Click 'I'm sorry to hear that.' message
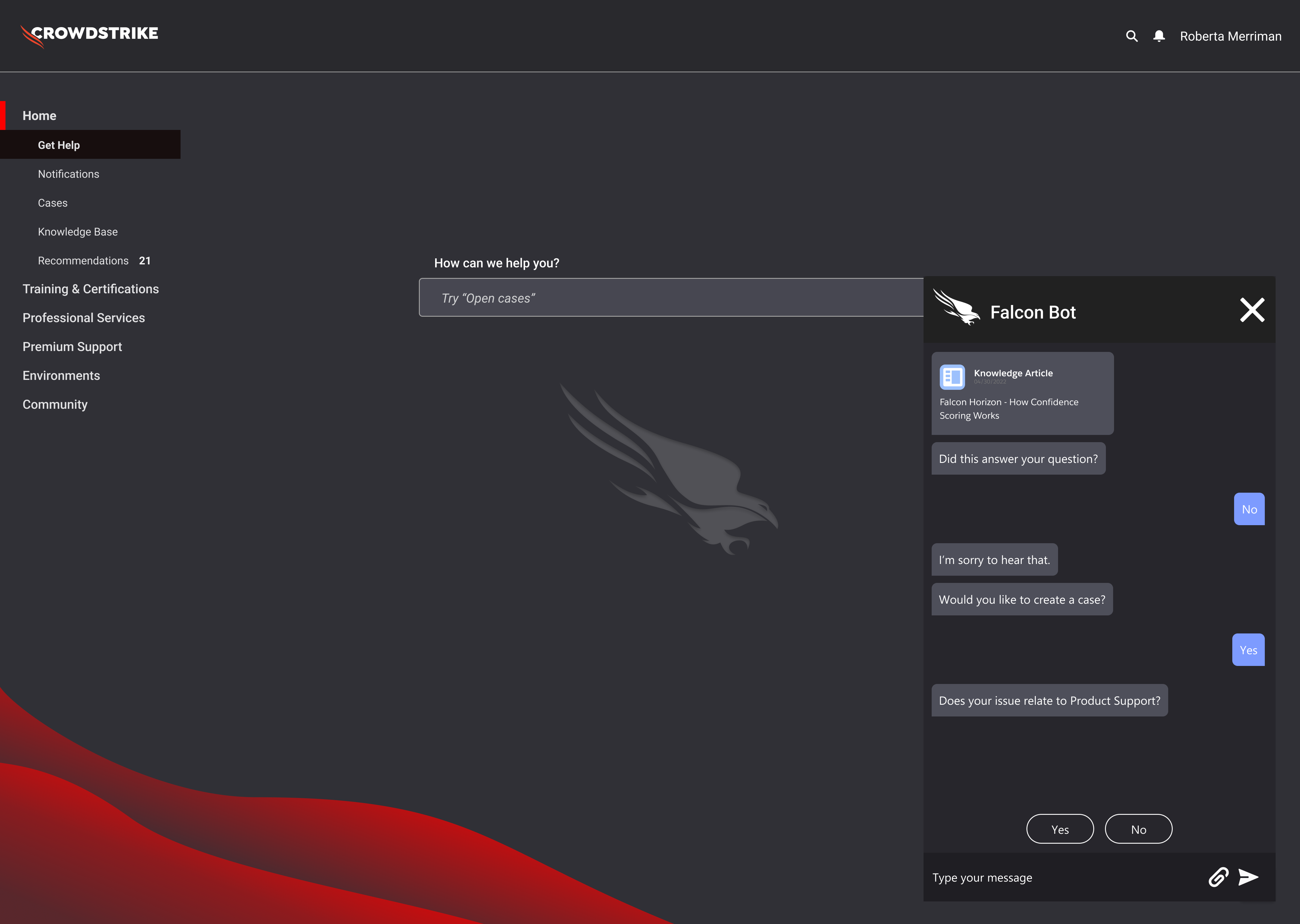 click(x=994, y=560)
